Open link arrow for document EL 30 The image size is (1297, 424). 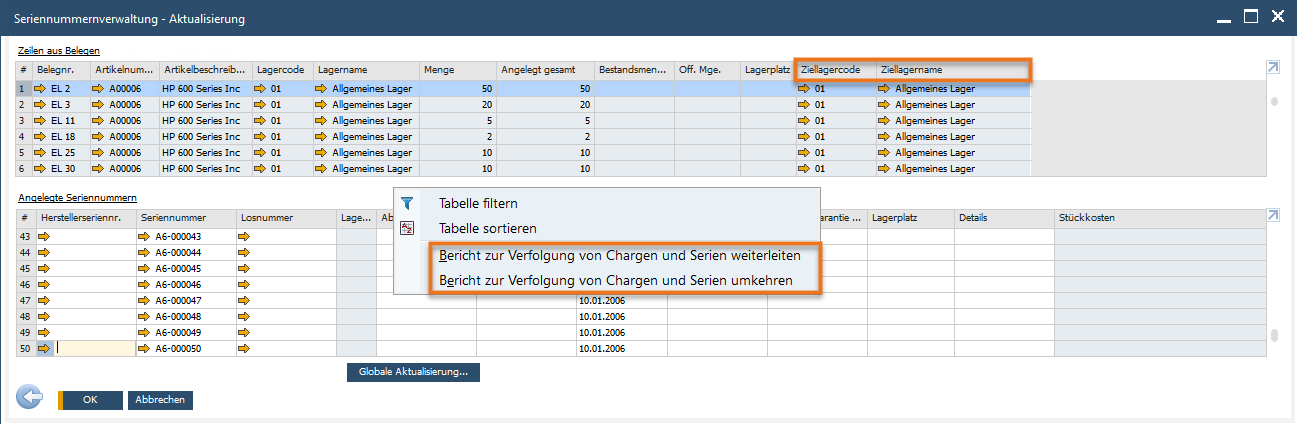pyautogui.click(x=41, y=169)
